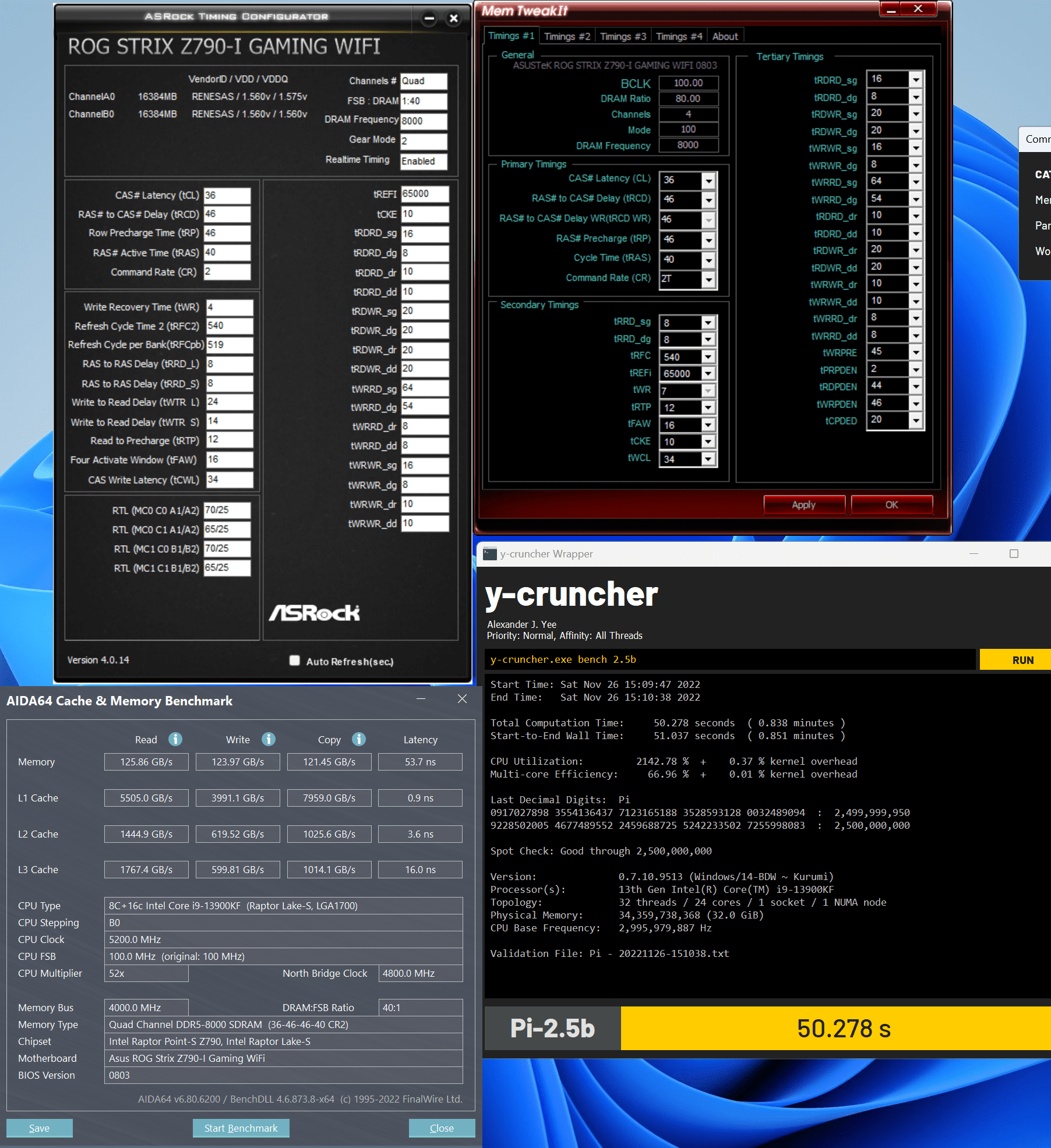Click the DRAM Ratio value in Mem TweakIt
The width and height of the screenshot is (1051, 1148).
coord(688,99)
